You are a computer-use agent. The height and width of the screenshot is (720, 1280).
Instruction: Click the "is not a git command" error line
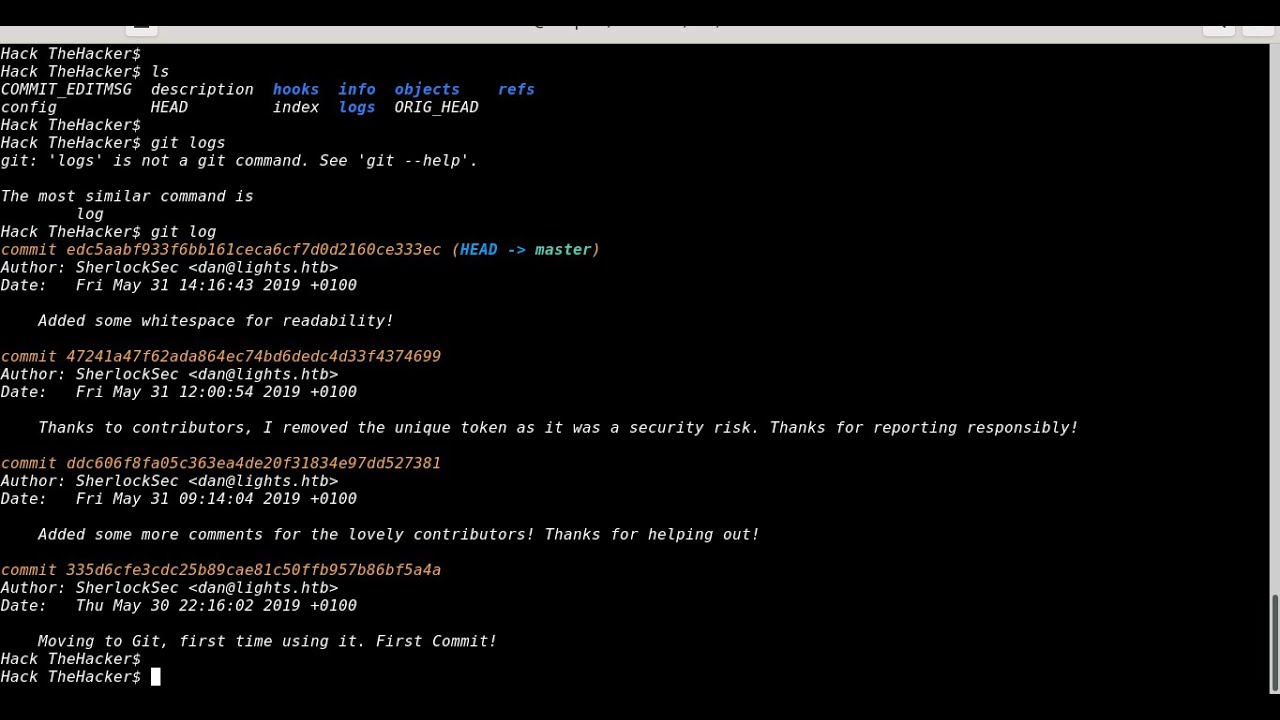239,160
